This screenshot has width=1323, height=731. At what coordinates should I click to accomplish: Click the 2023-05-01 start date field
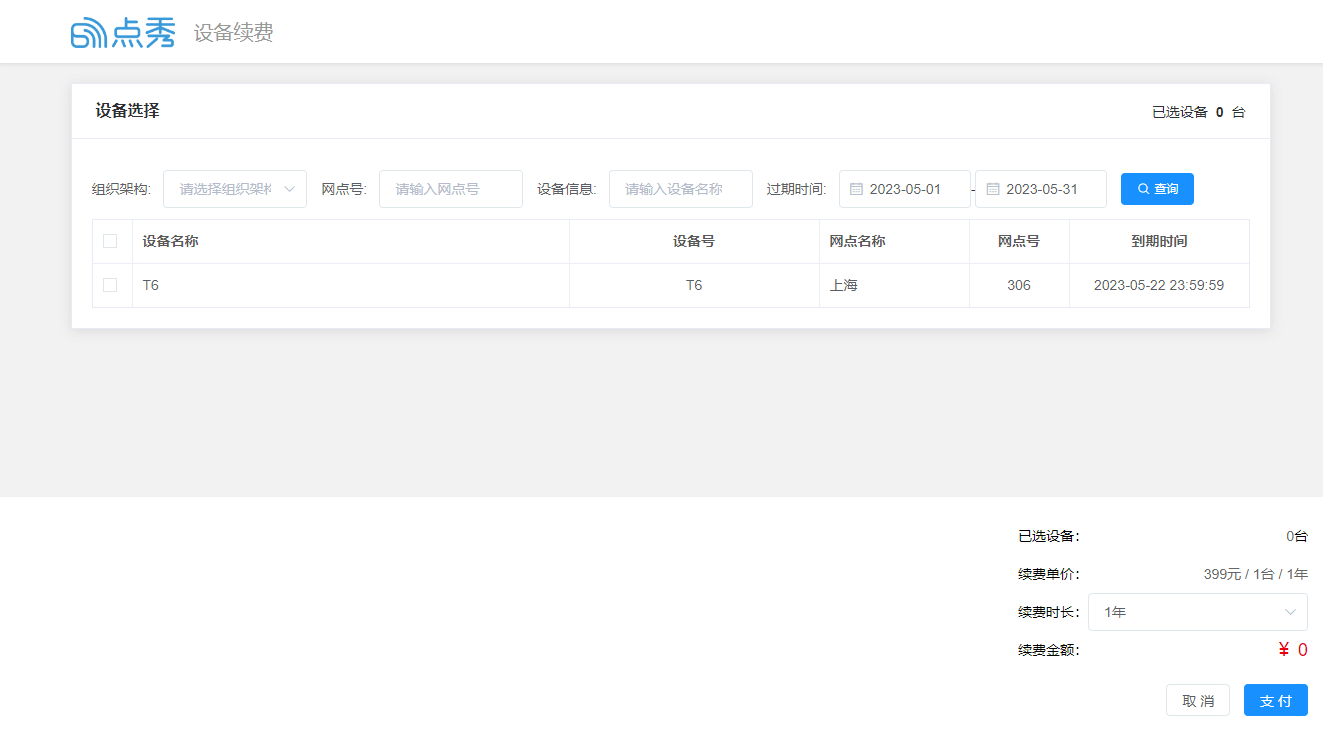point(905,189)
